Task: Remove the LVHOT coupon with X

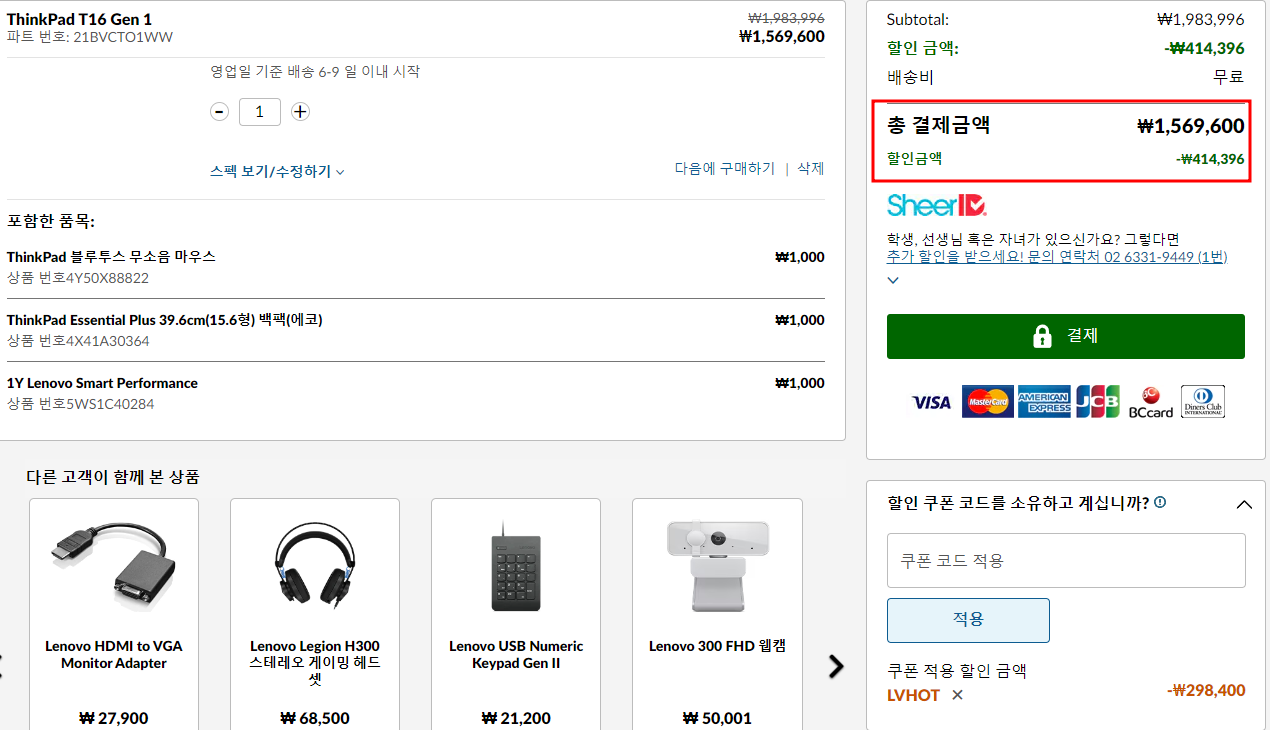Action: coord(957,695)
